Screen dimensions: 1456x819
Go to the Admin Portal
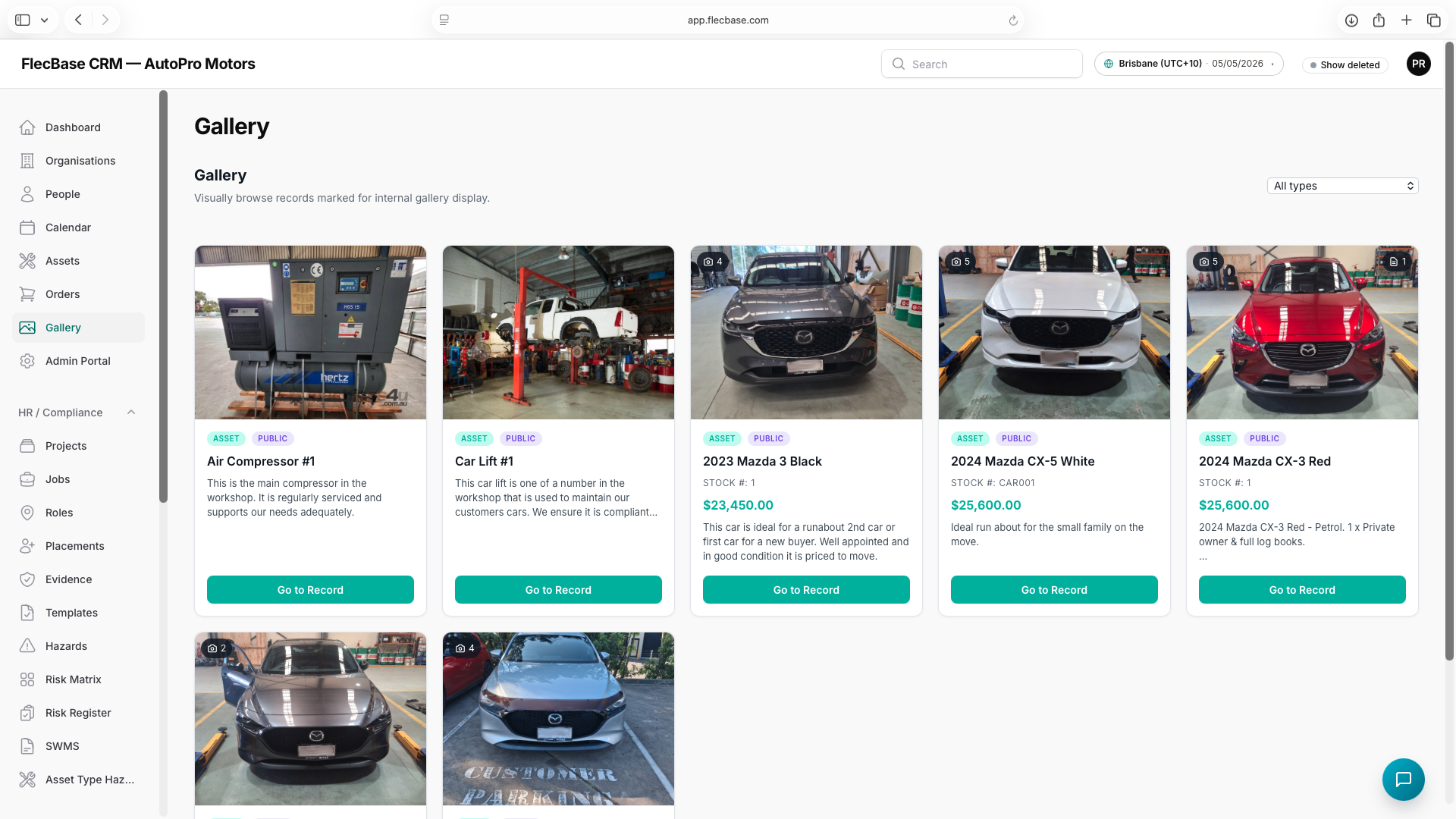tap(78, 361)
